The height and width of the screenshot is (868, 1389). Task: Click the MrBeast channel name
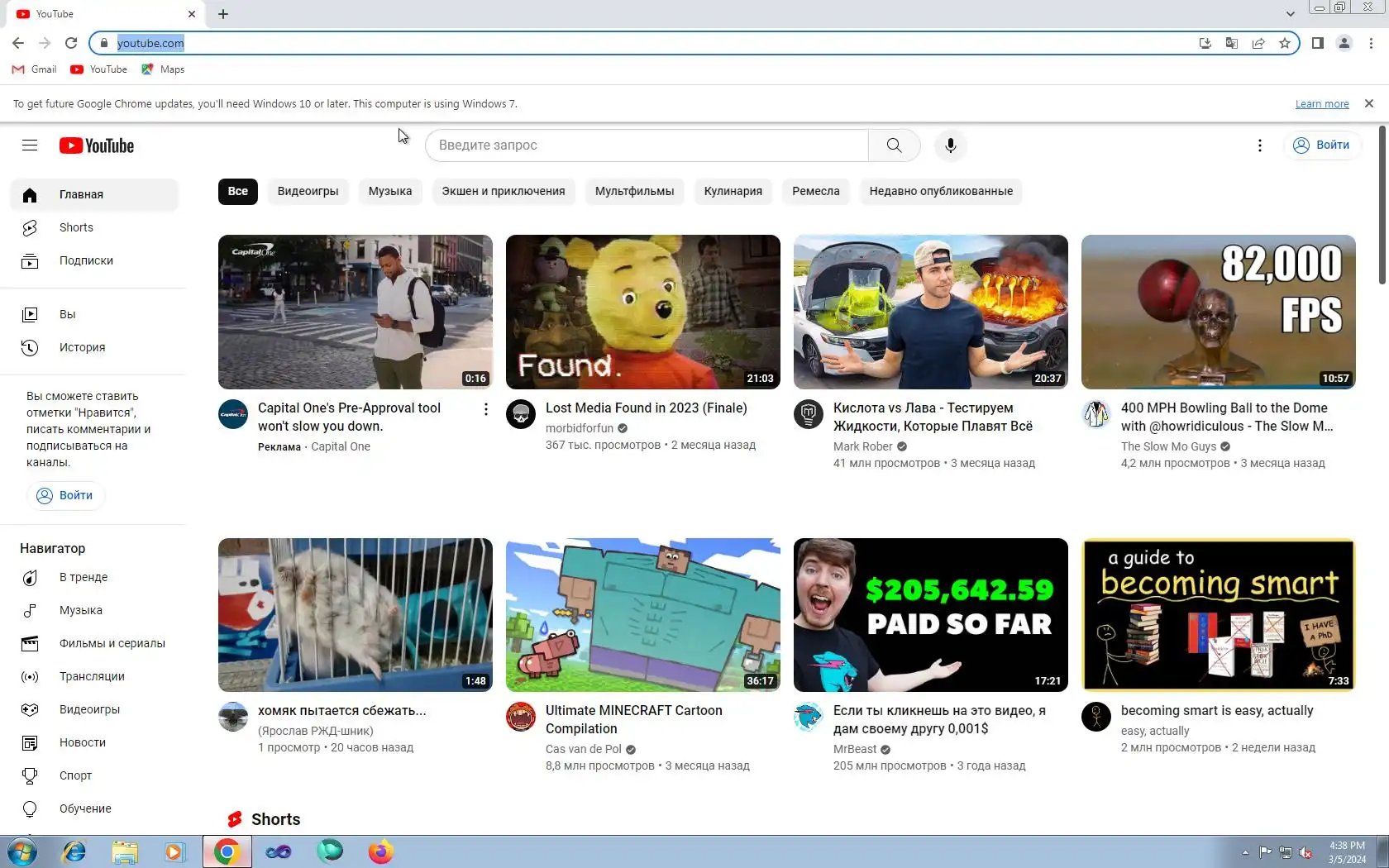click(855, 749)
